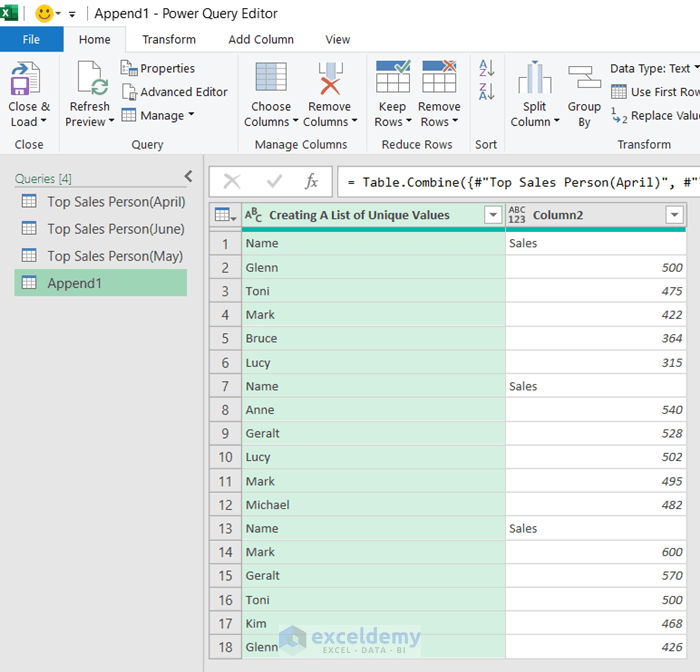The width and height of the screenshot is (700, 672).
Task: Sort descending Z to A
Action: pyautogui.click(x=487, y=92)
